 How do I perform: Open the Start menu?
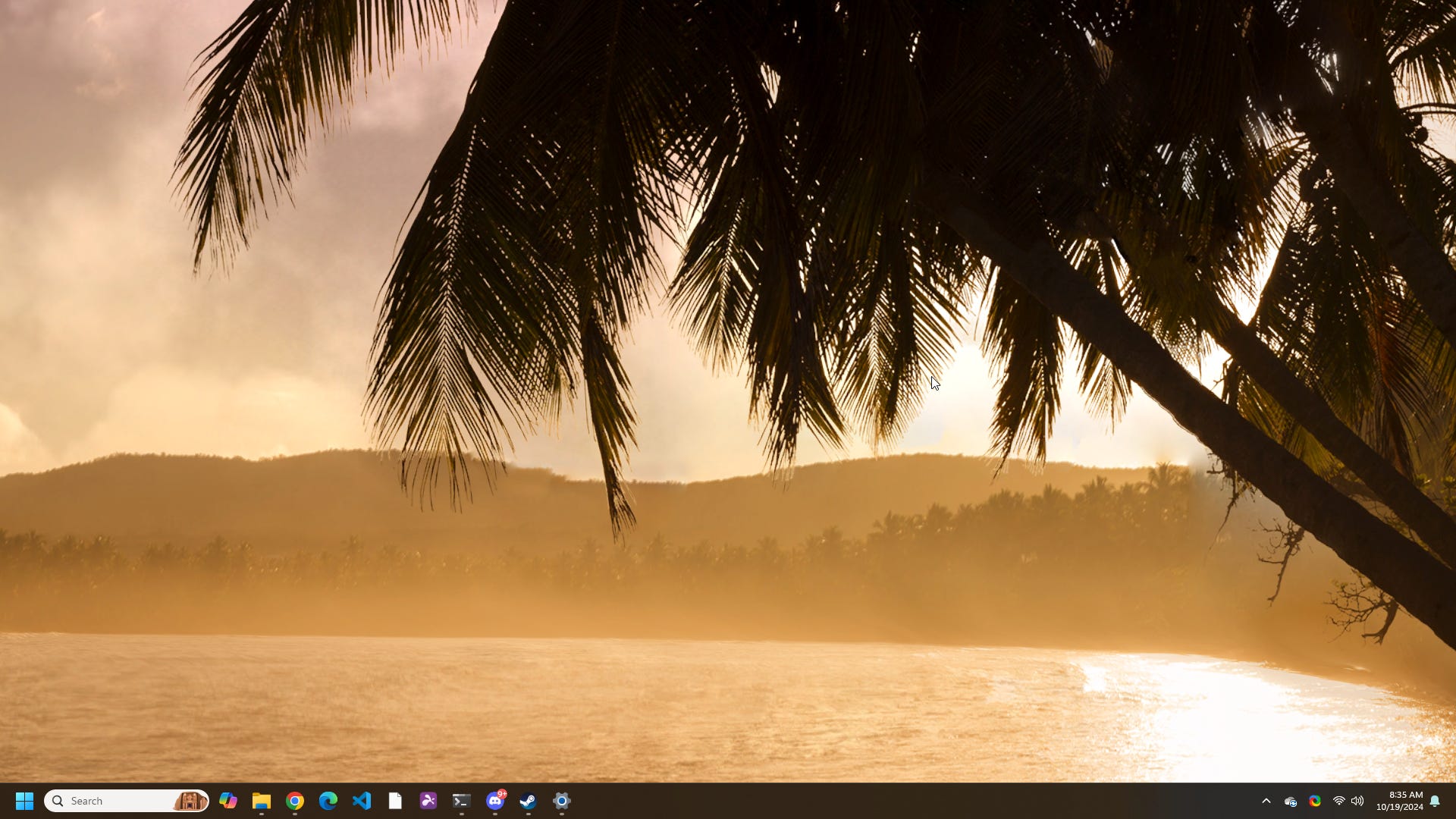pyautogui.click(x=26, y=801)
